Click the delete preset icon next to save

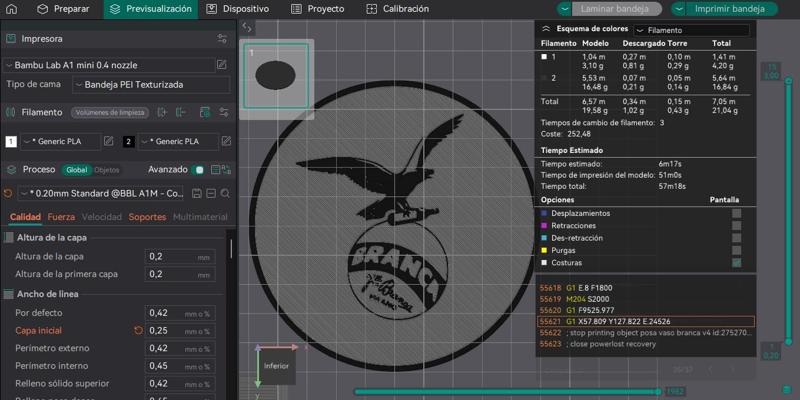click(211, 193)
